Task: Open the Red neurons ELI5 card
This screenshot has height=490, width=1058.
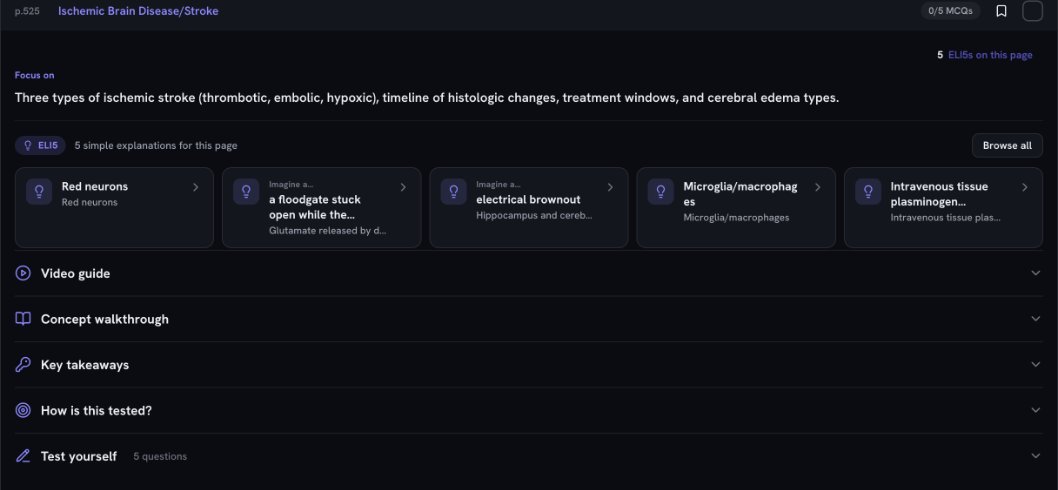Action: (114, 207)
